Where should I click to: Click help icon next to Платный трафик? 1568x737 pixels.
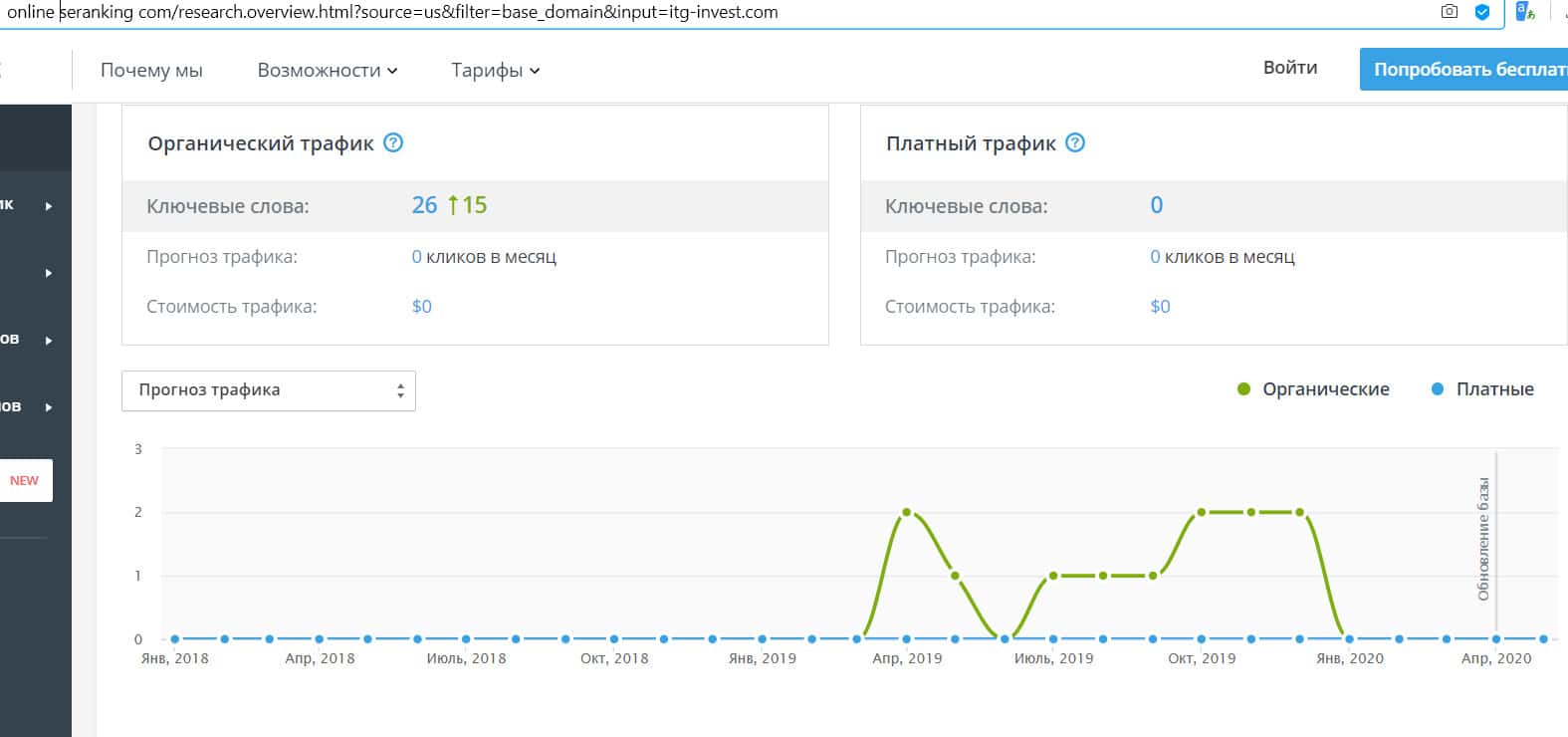(1075, 142)
